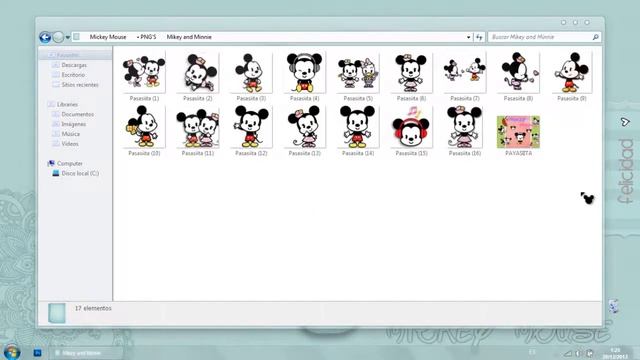This screenshot has height=360, width=640.
Task: Select the Pasasiita (13) thumbnail
Action: [304, 127]
